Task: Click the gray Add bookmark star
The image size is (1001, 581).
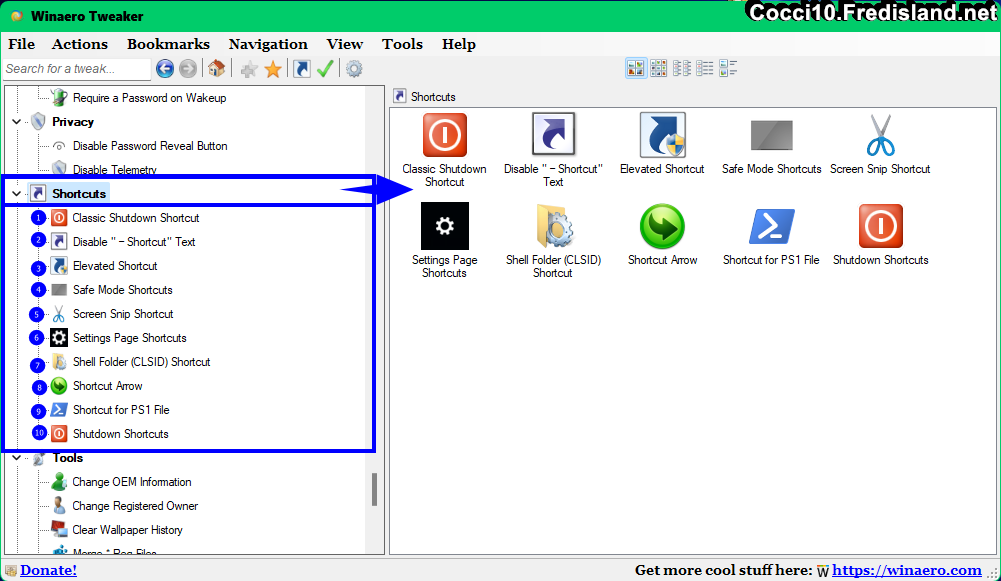Action: pyautogui.click(x=249, y=69)
